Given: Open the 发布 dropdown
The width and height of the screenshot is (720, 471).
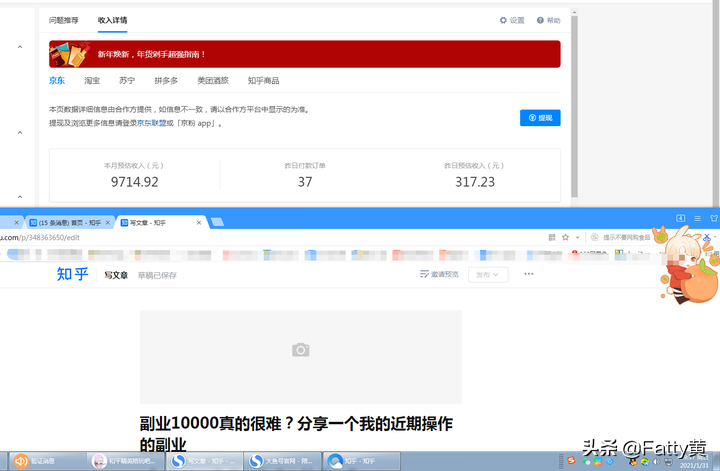Looking at the screenshot, I should pos(488,275).
